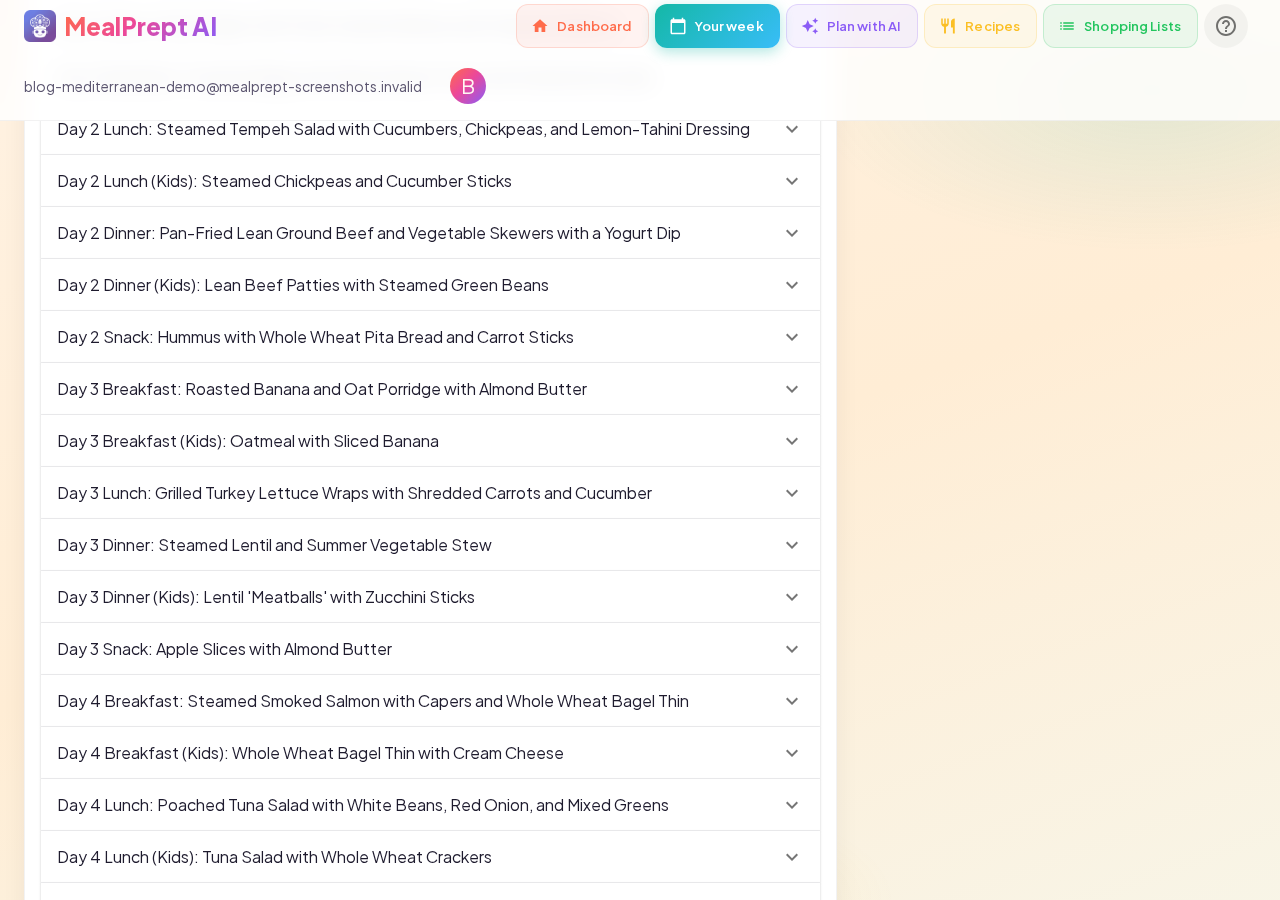Open the Shopping Lists tab
This screenshot has width=1280, height=900.
[x=1120, y=26]
